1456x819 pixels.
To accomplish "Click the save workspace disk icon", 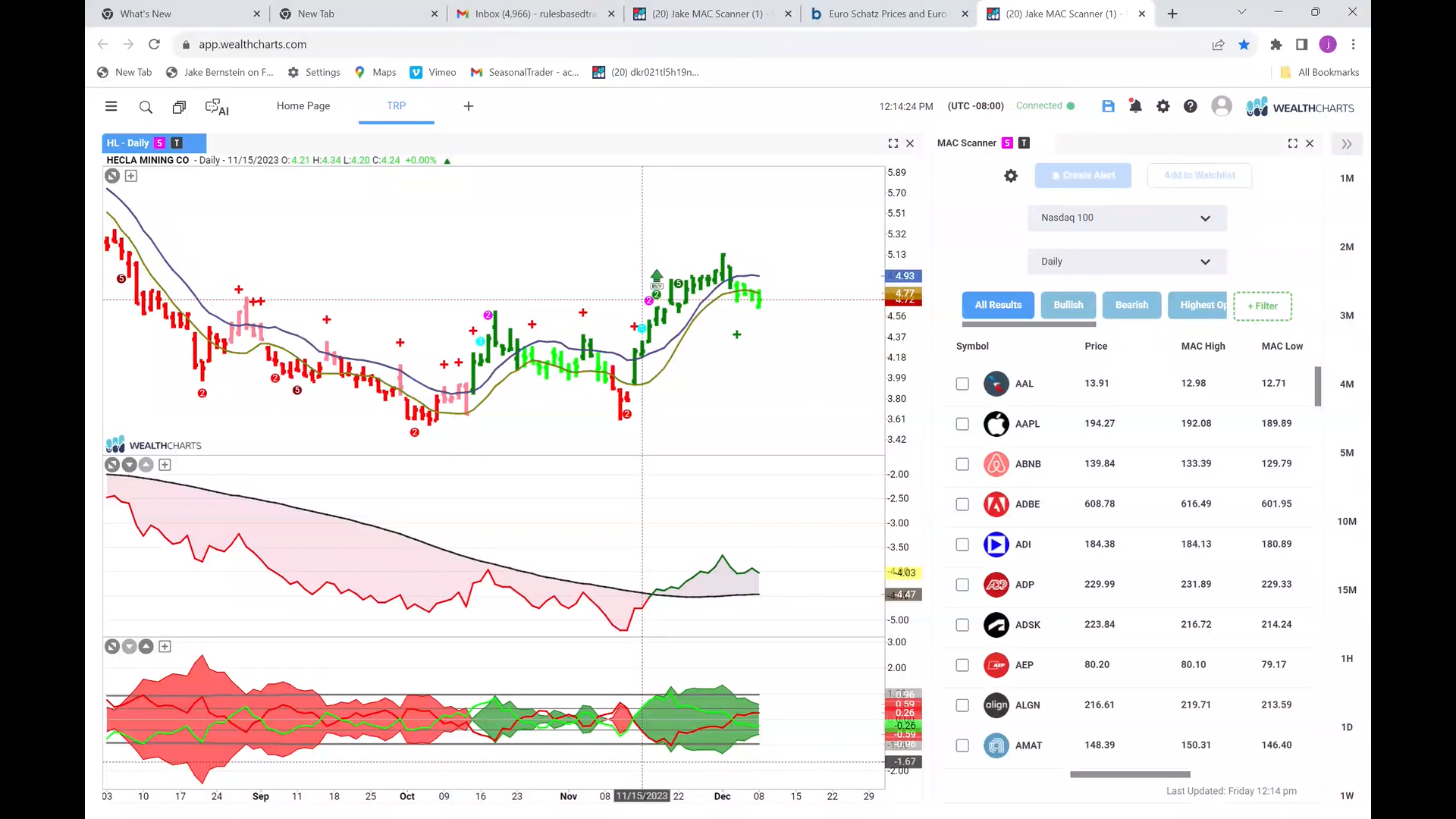I will [x=1108, y=106].
